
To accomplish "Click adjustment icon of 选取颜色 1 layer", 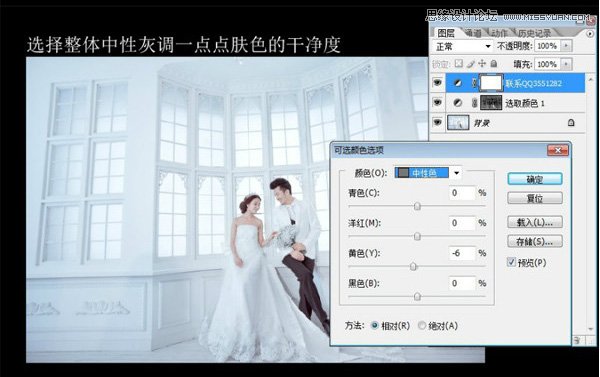I will pyautogui.click(x=457, y=103).
